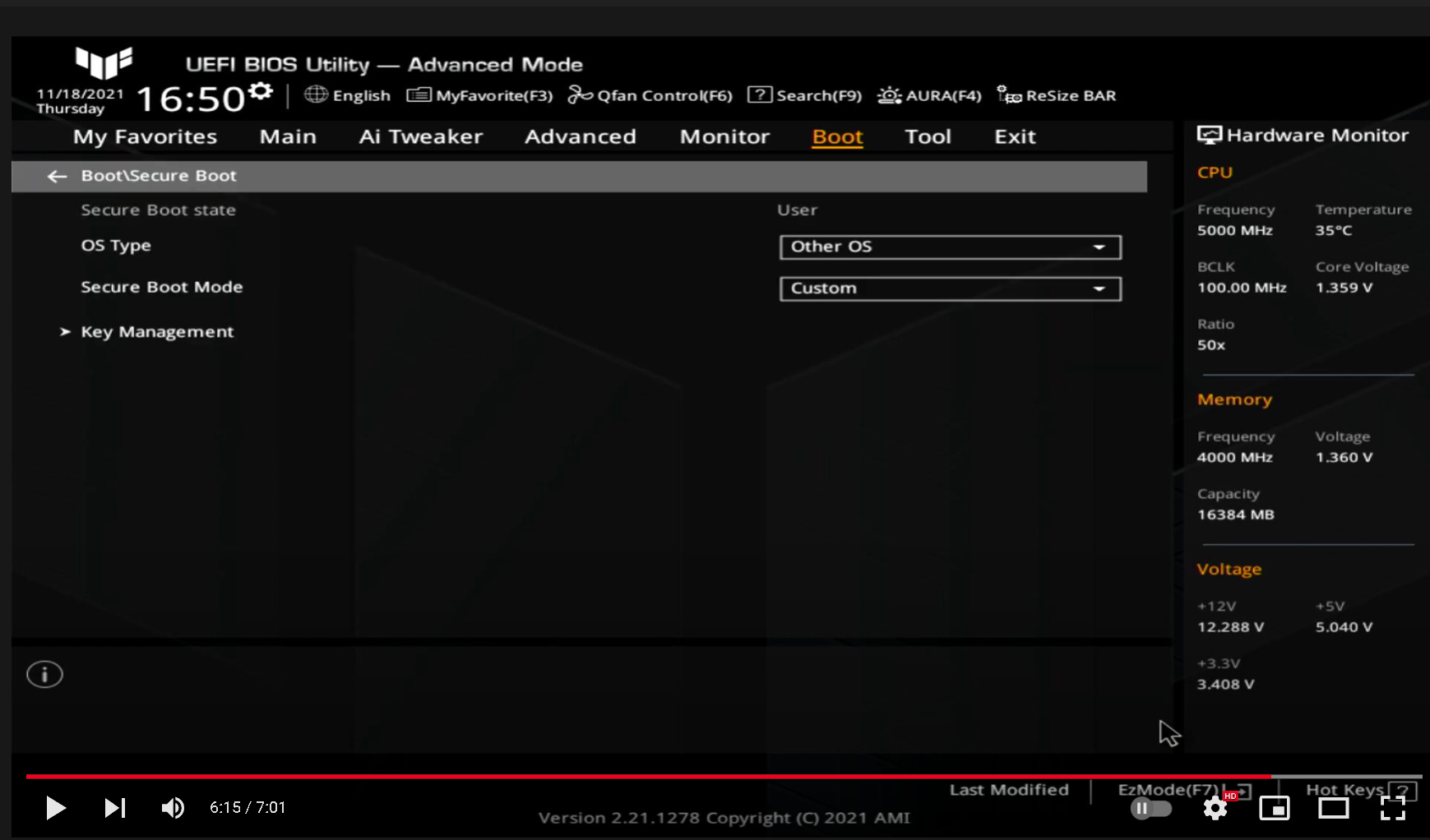Click the 16:50 clock display
The width and height of the screenshot is (1430, 840).
[191, 99]
